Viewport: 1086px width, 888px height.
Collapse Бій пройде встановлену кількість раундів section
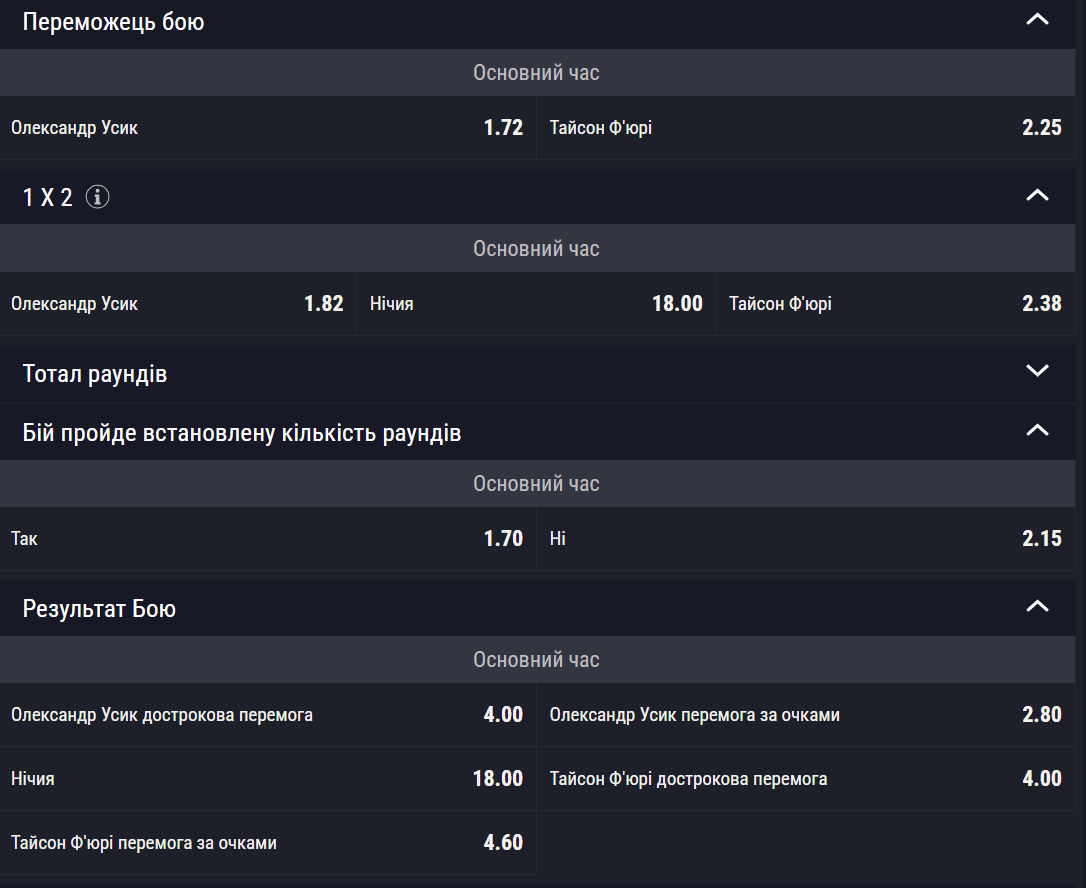click(1037, 431)
